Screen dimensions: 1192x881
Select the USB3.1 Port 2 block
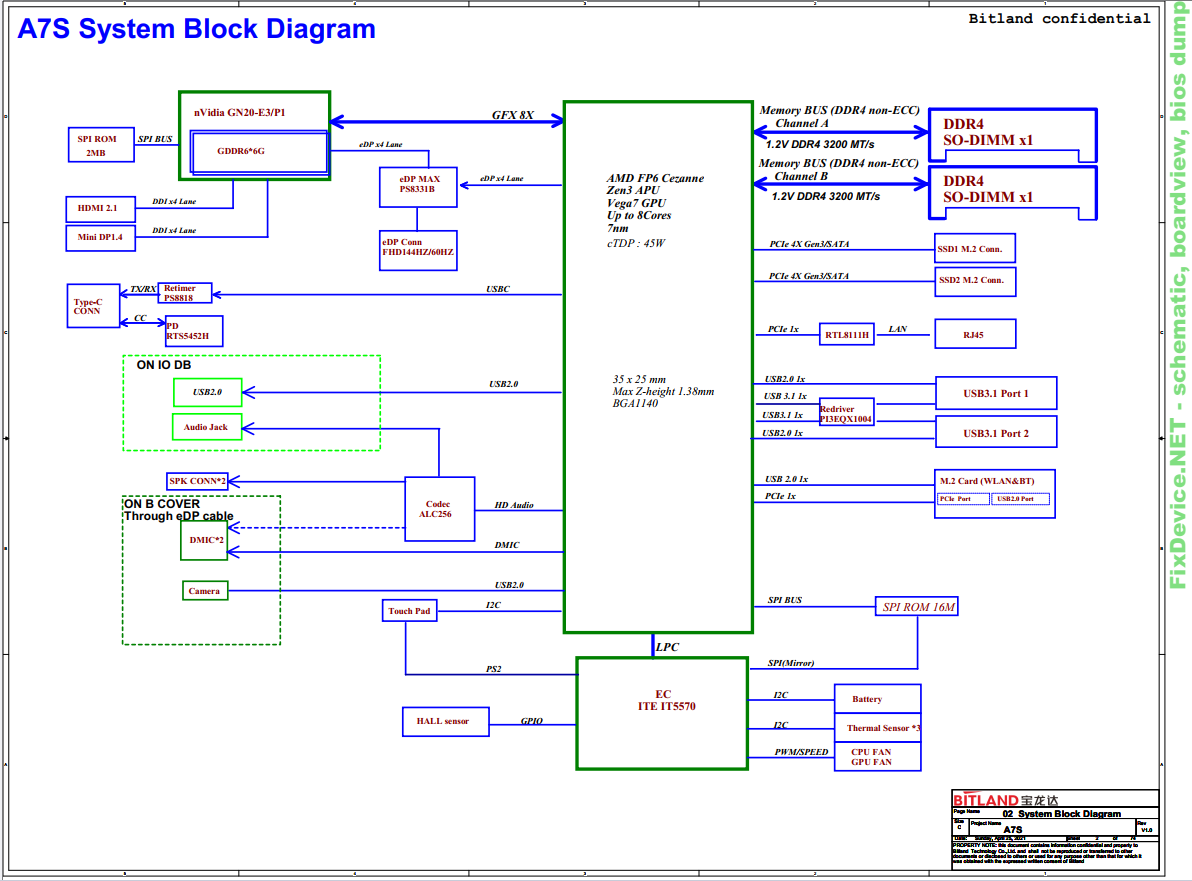[996, 432]
